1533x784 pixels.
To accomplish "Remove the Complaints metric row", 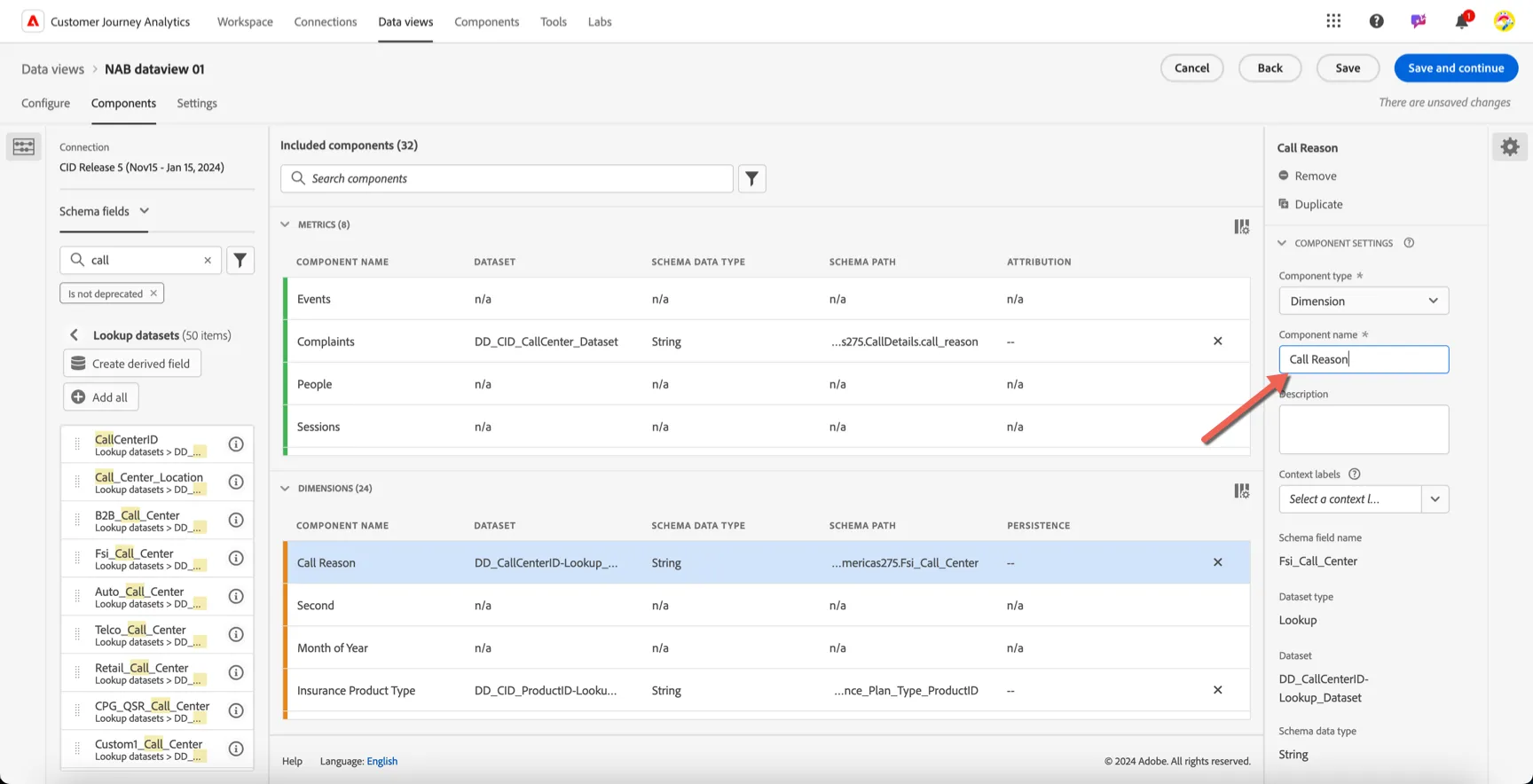I will click(1218, 341).
